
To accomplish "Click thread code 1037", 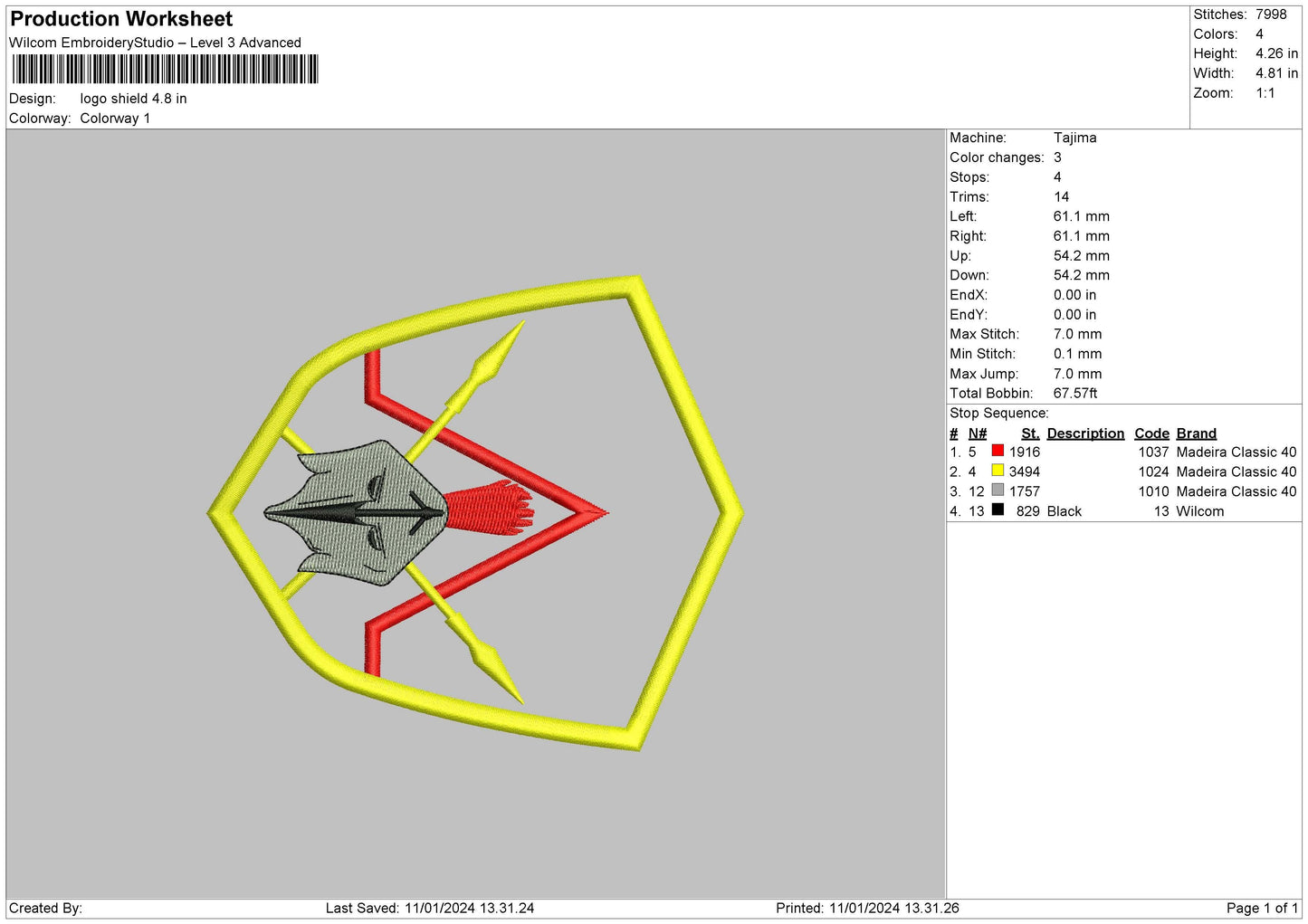I will coord(1153,452).
